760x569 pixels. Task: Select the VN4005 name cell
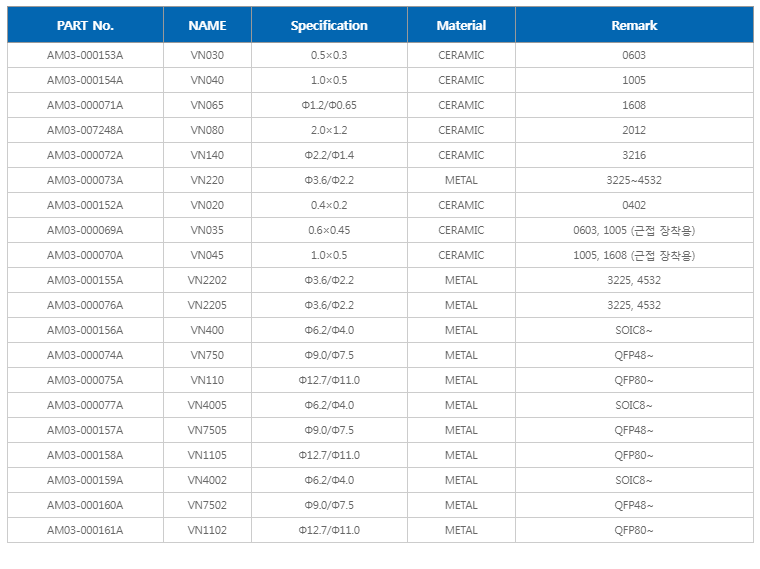207,405
